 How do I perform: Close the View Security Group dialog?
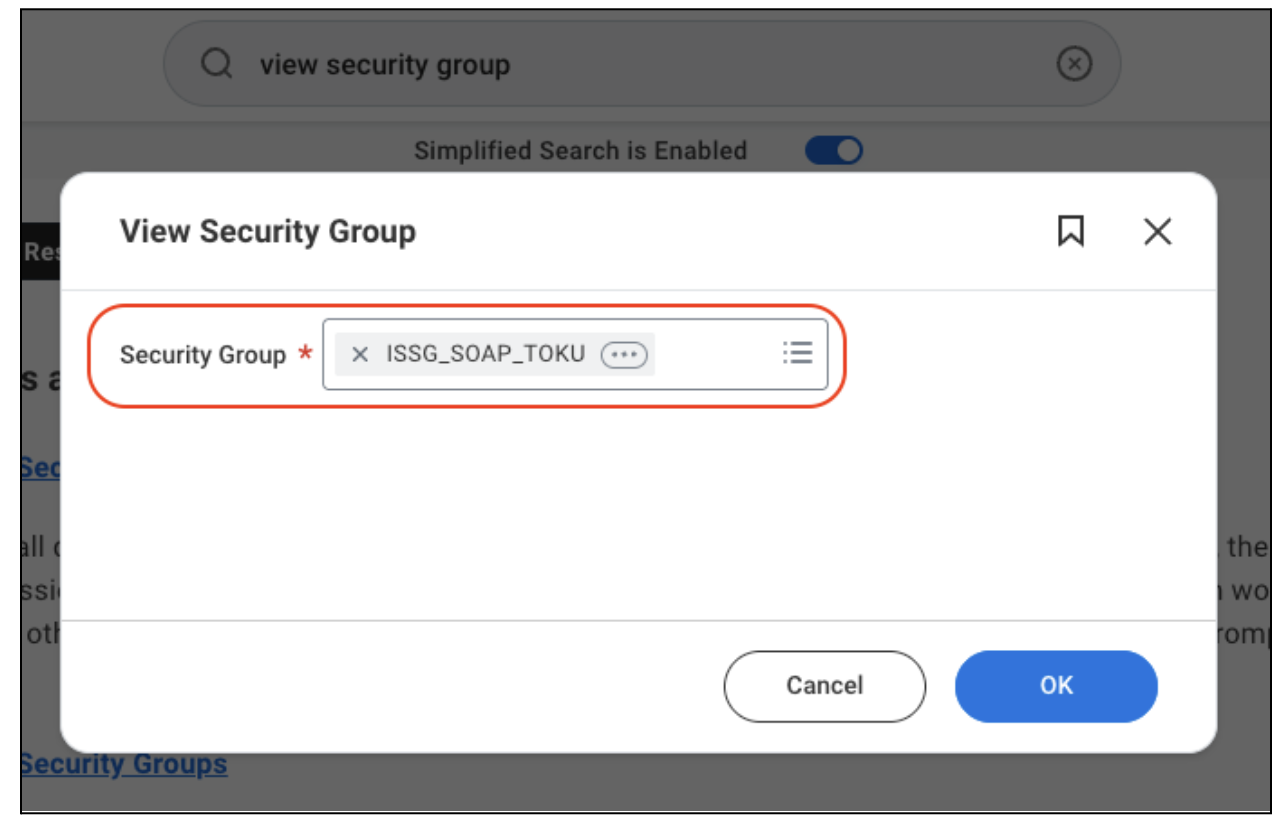click(1157, 232)
